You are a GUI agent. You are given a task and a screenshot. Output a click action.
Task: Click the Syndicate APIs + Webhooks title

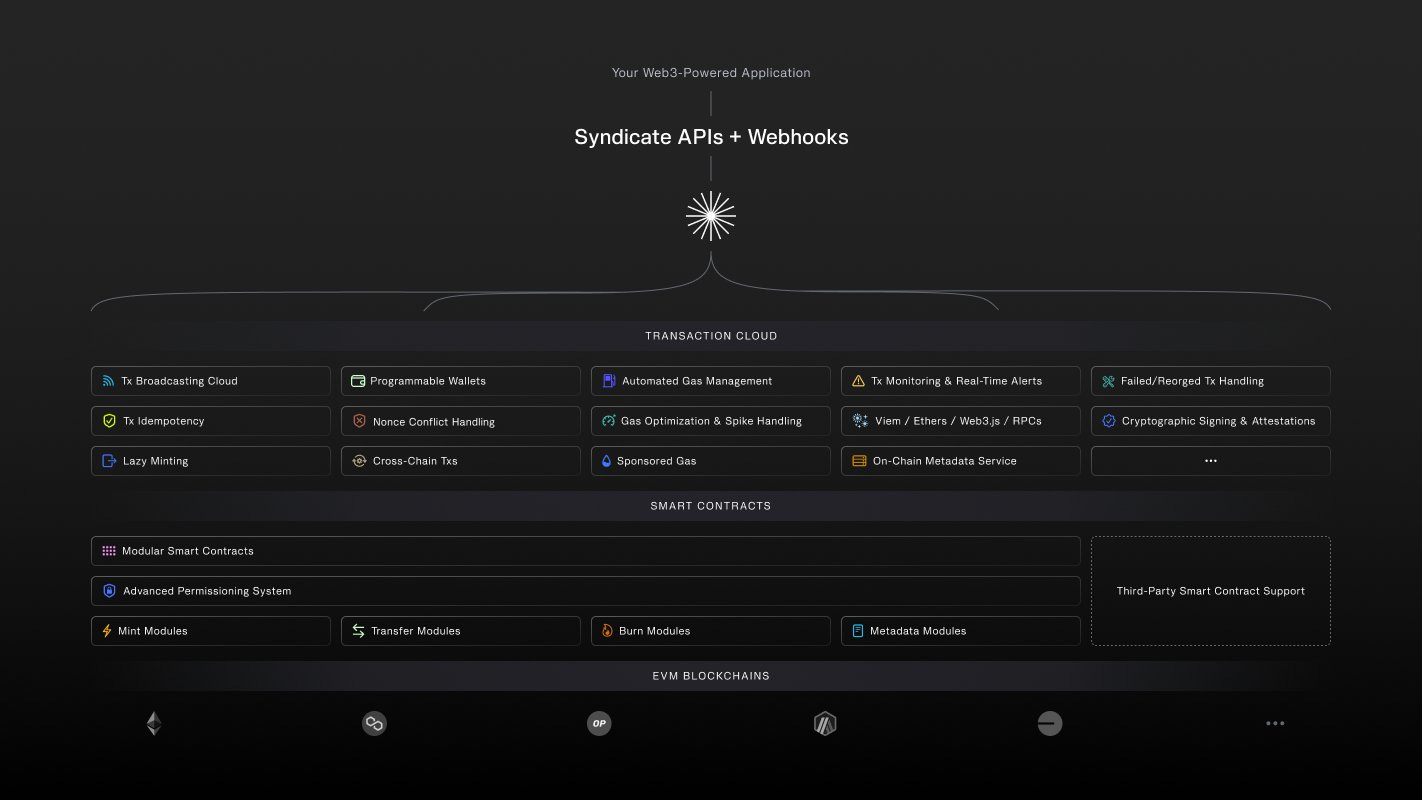tap(711, 137)
